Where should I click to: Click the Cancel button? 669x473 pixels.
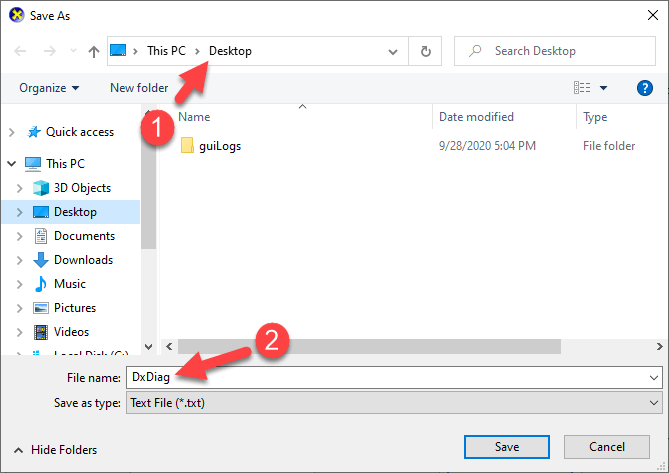point(607,447)
